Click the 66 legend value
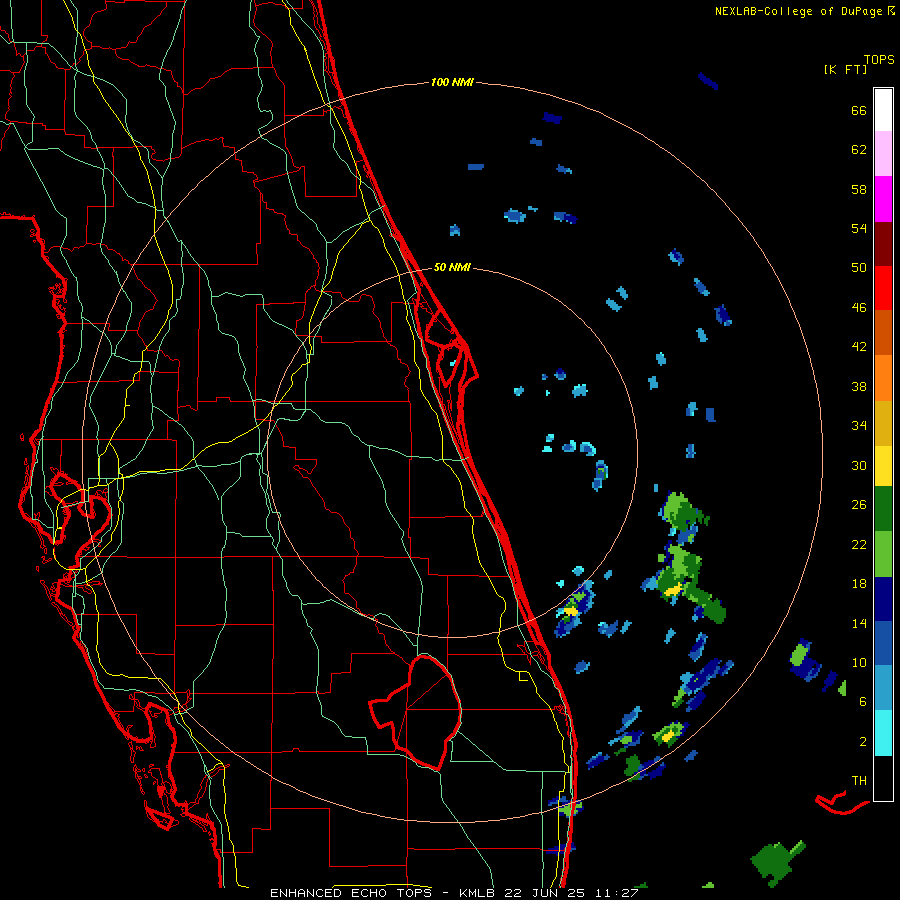Screen dimensions: 900x900 click(x=859, y=110)
